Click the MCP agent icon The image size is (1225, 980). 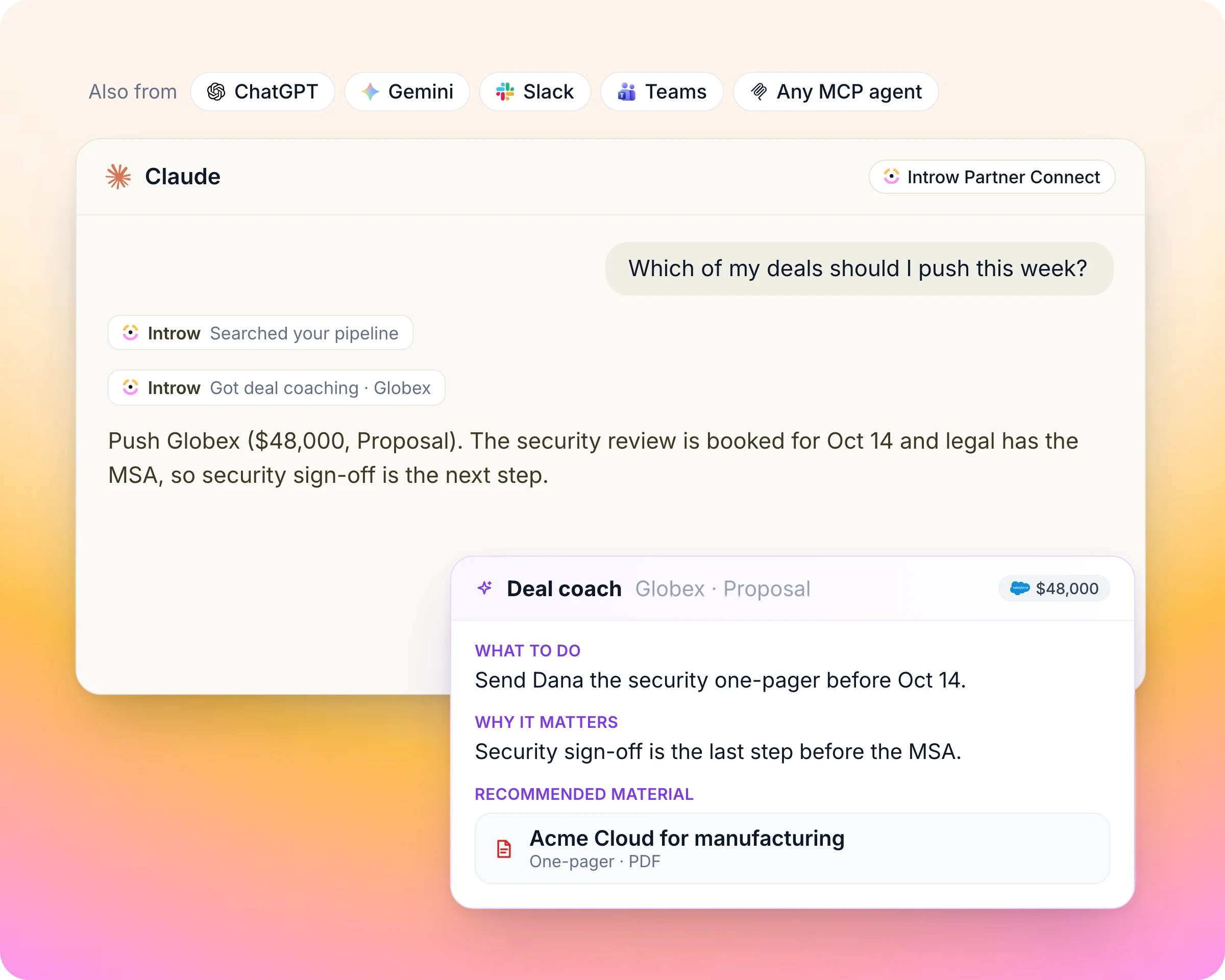(x=759, y=91)
